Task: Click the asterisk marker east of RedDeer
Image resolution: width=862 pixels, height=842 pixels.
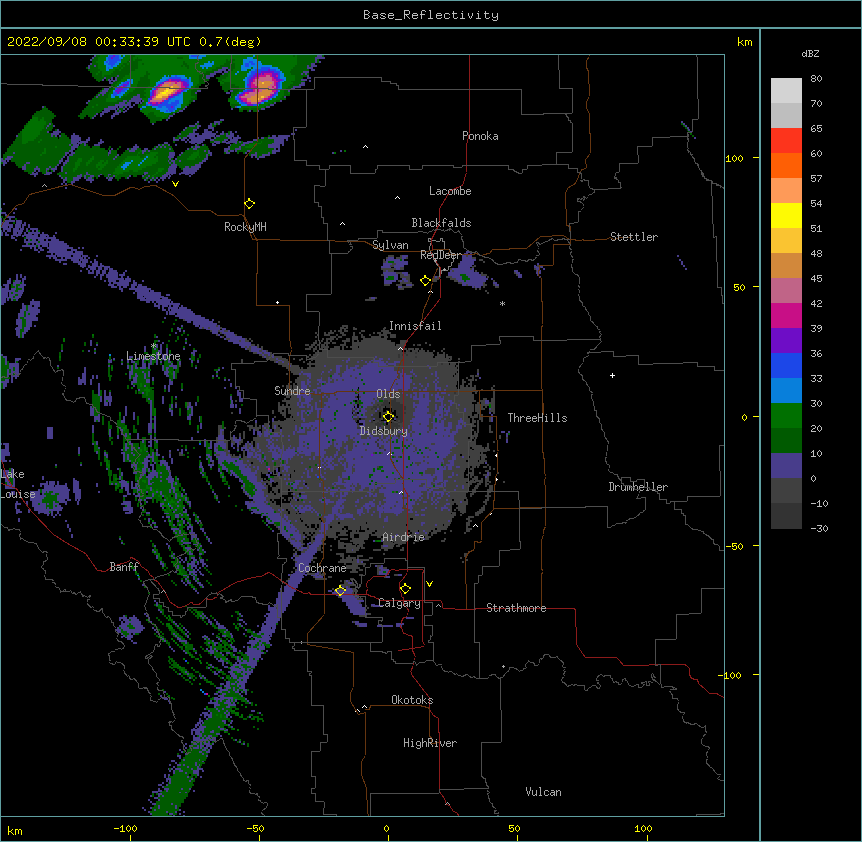Action: [502, 303]
